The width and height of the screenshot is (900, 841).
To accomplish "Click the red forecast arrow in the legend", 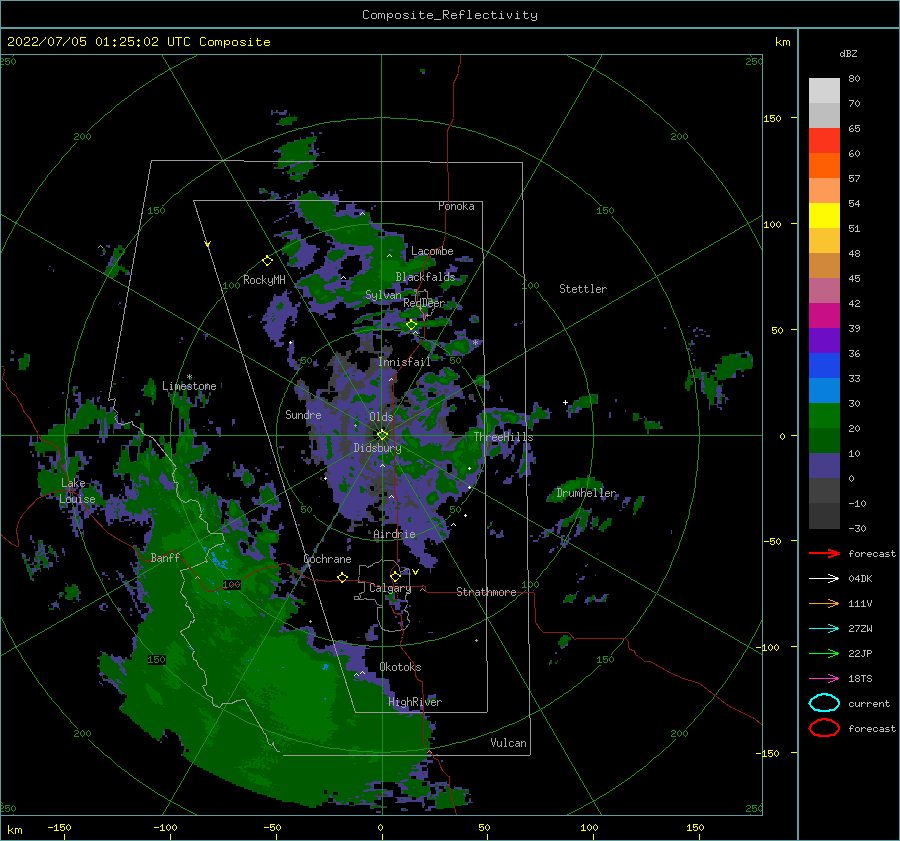I will (x=824, y=553).
